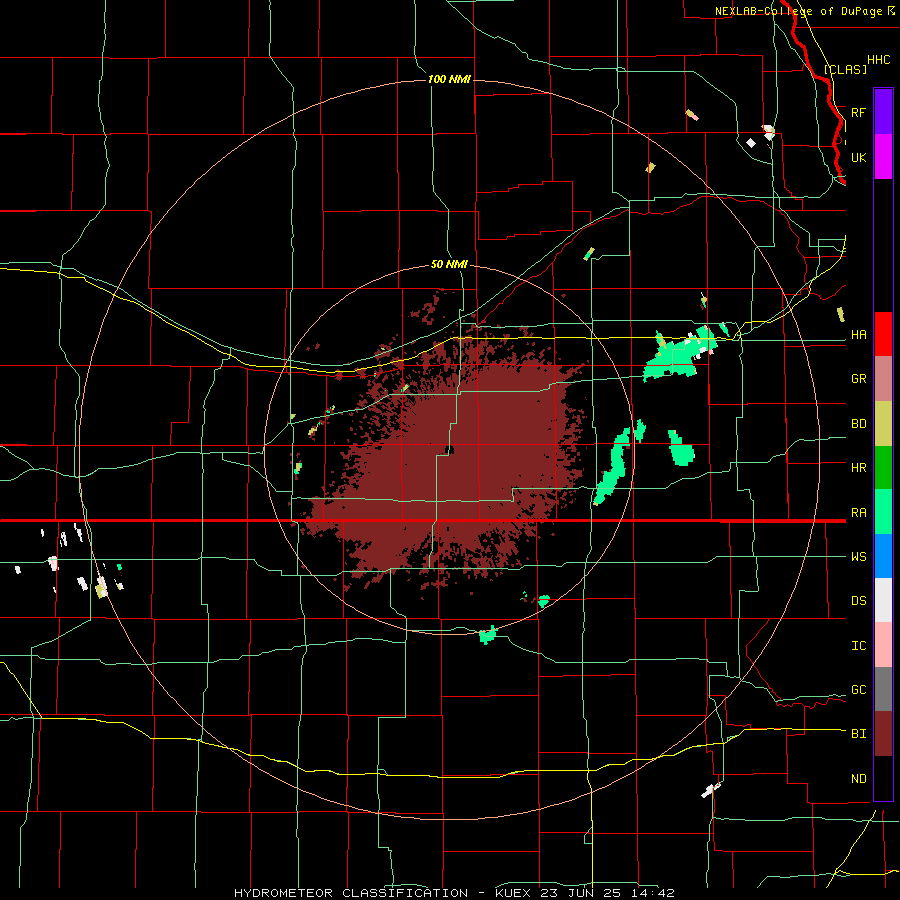Click the "ND" legend label
Viewport: 900px width, 900px height.
858,778
